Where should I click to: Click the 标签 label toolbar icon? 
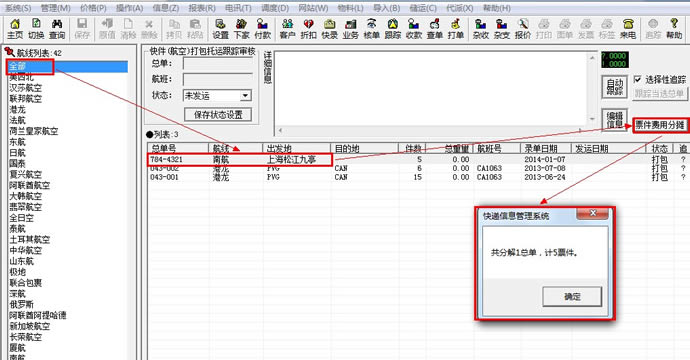(607, 29)
